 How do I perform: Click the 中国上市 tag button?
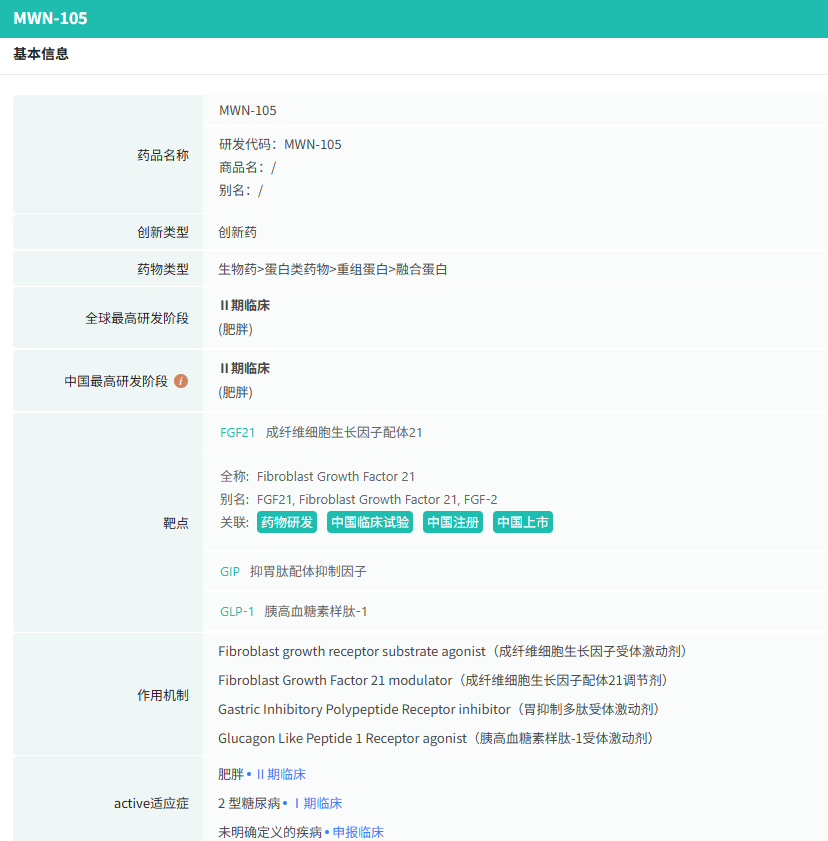pyautogui.click(x=523, y=522)
